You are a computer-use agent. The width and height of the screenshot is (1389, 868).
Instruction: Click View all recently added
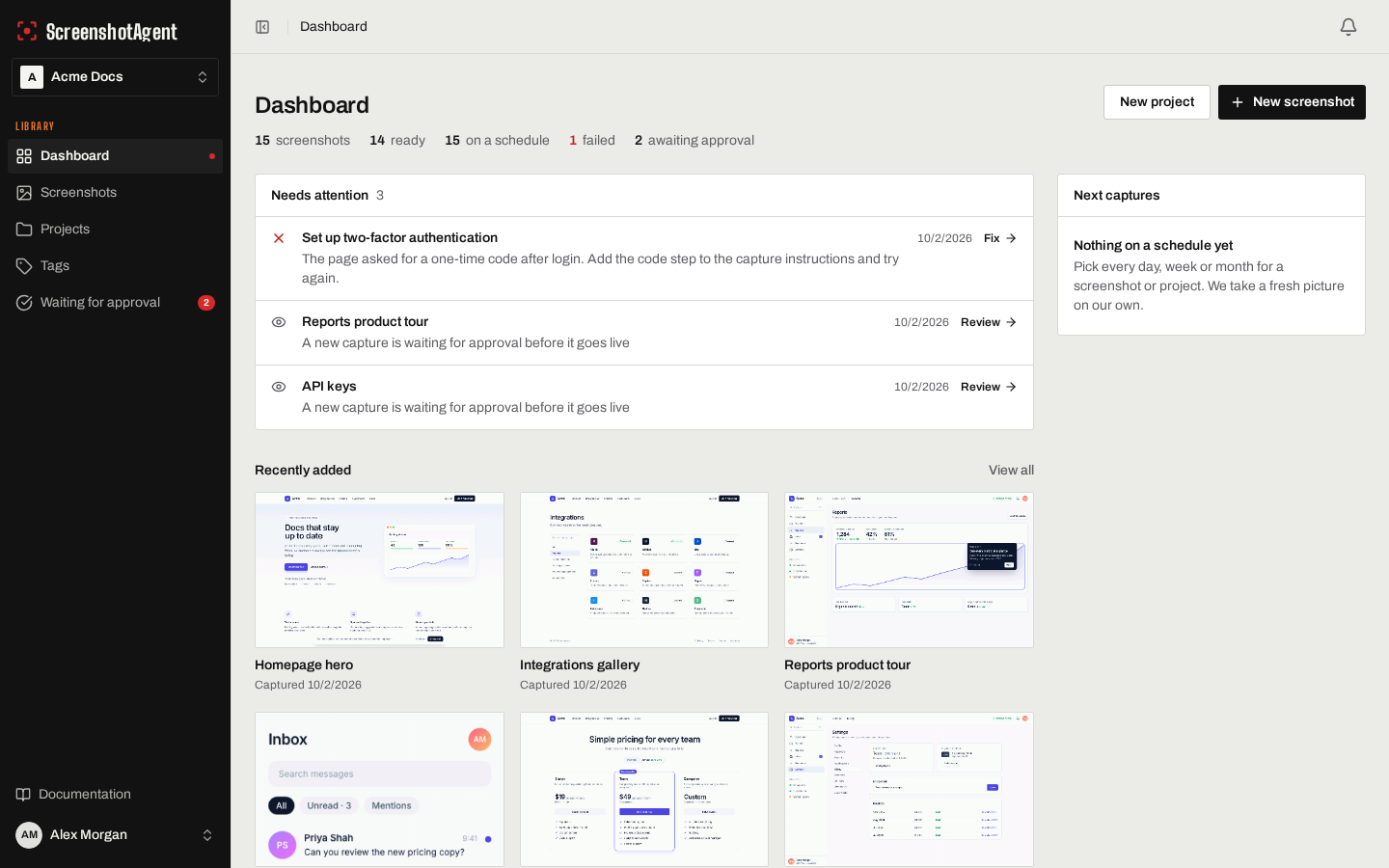(1011, 471)
